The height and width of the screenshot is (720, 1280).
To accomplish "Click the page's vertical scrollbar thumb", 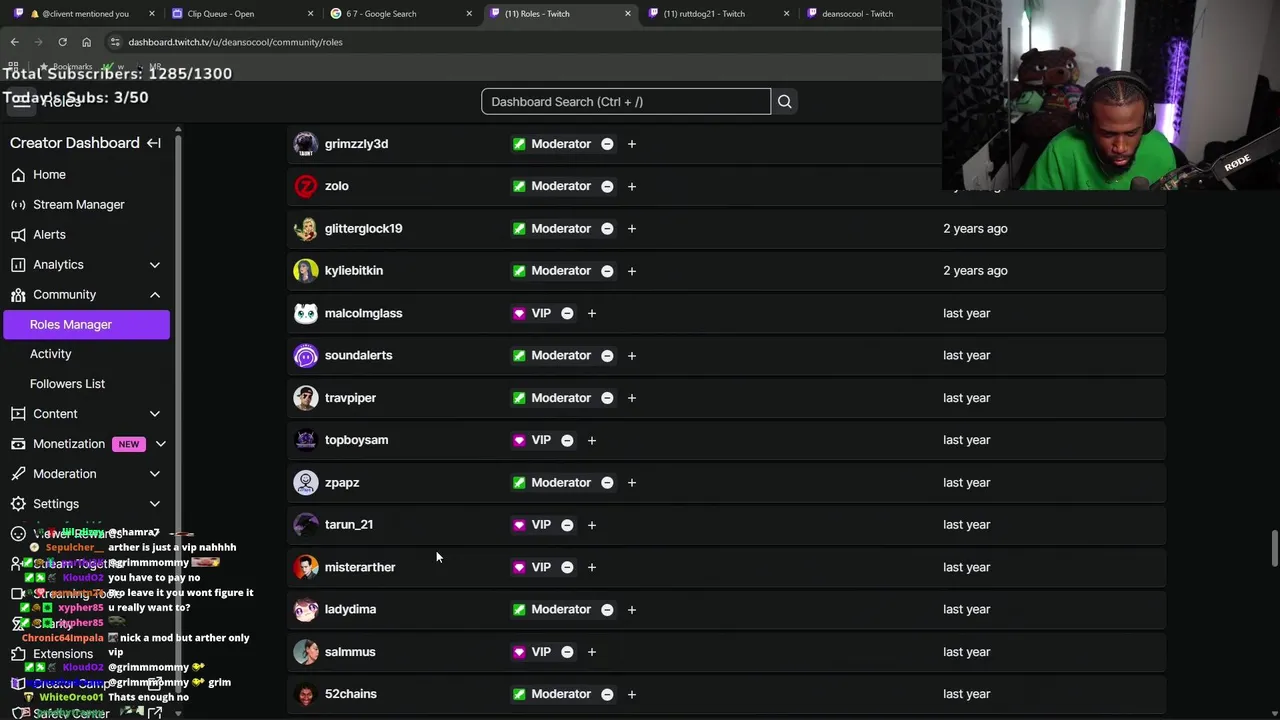I will click(1274, 548).
